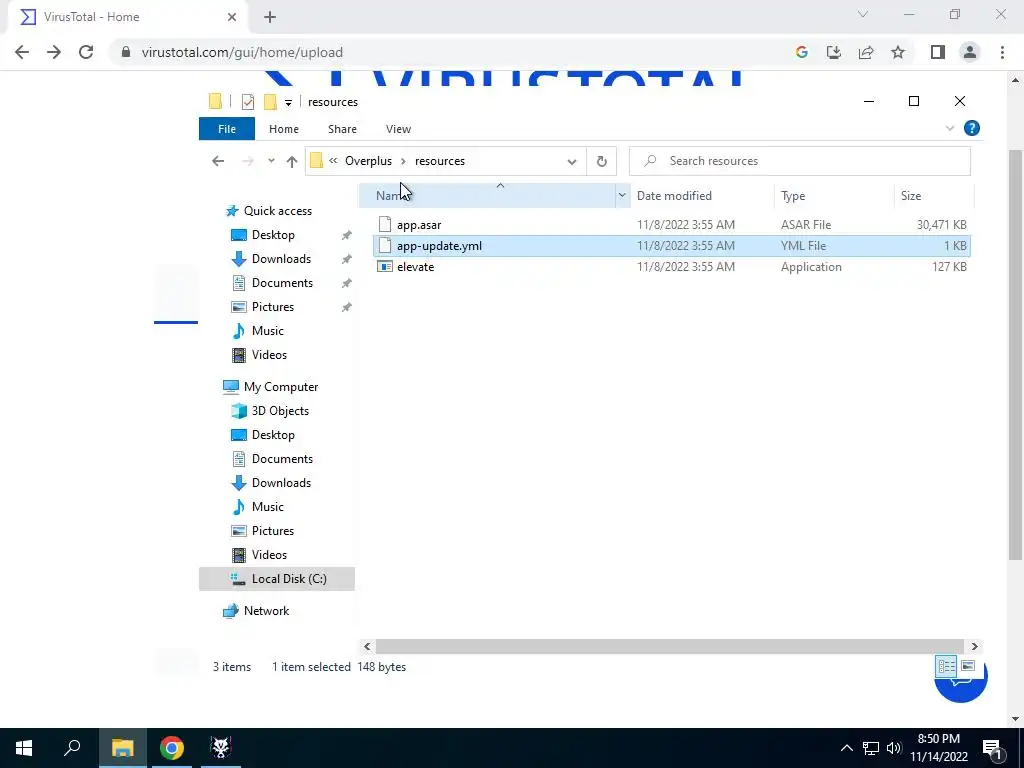Open Pictures under Quick access
The image size is (1024, 768).
pyautogui.click(x=272, y=307)
